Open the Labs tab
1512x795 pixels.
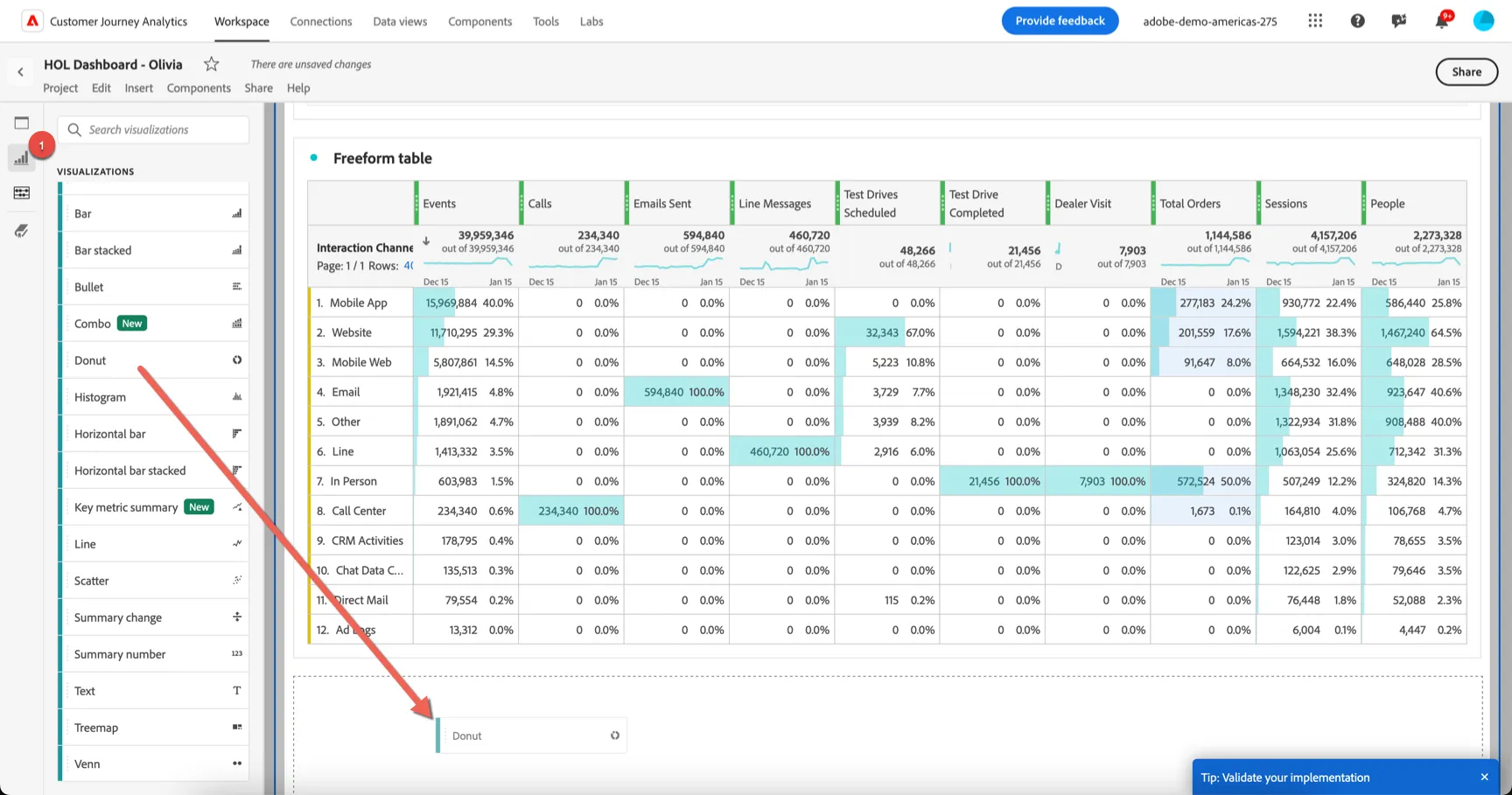591,21
